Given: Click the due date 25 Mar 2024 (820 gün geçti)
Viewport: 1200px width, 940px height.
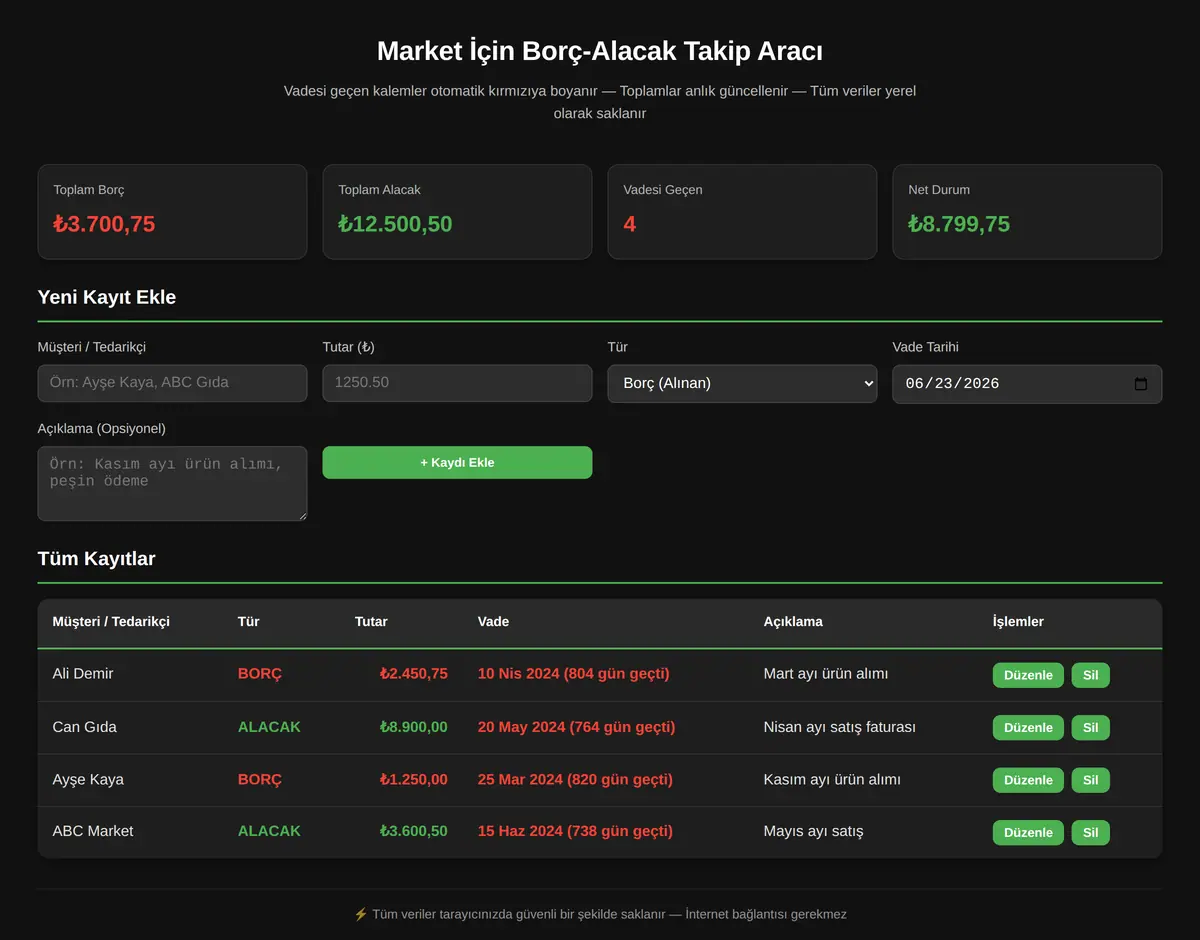Looking at the screenshot, I should point(575,779).
